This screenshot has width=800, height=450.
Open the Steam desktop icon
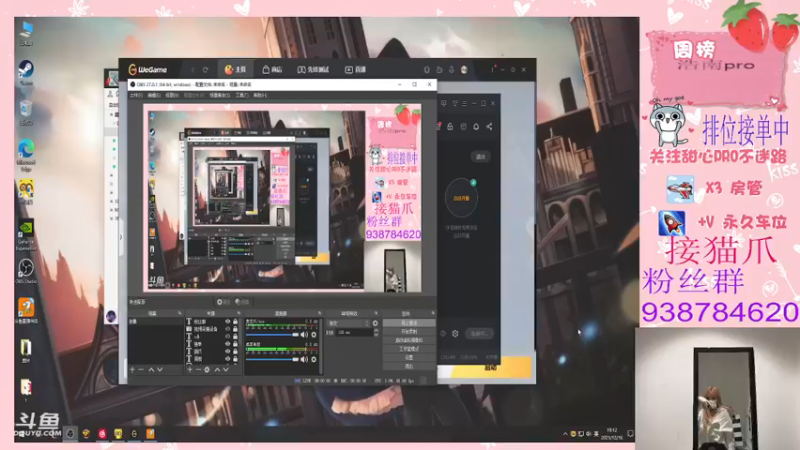pos(26,72)
